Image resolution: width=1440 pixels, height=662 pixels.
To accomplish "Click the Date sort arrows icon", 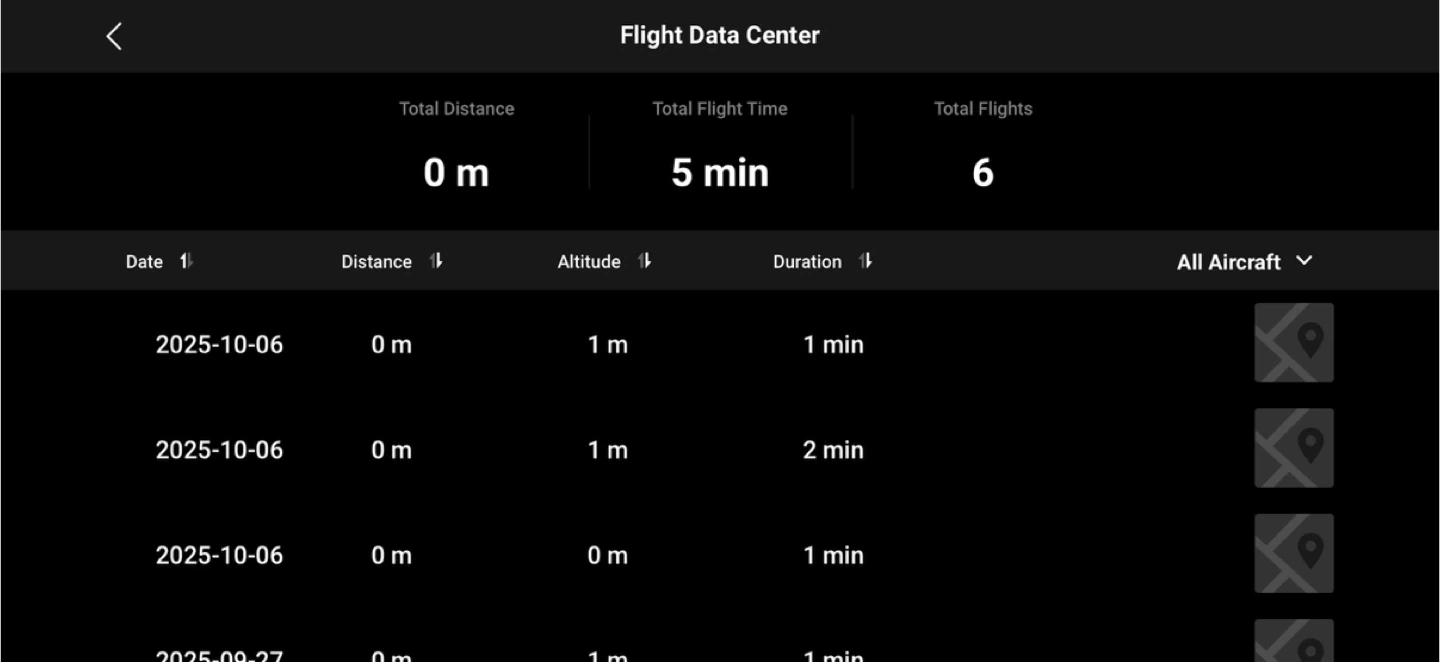I will 186,261.
